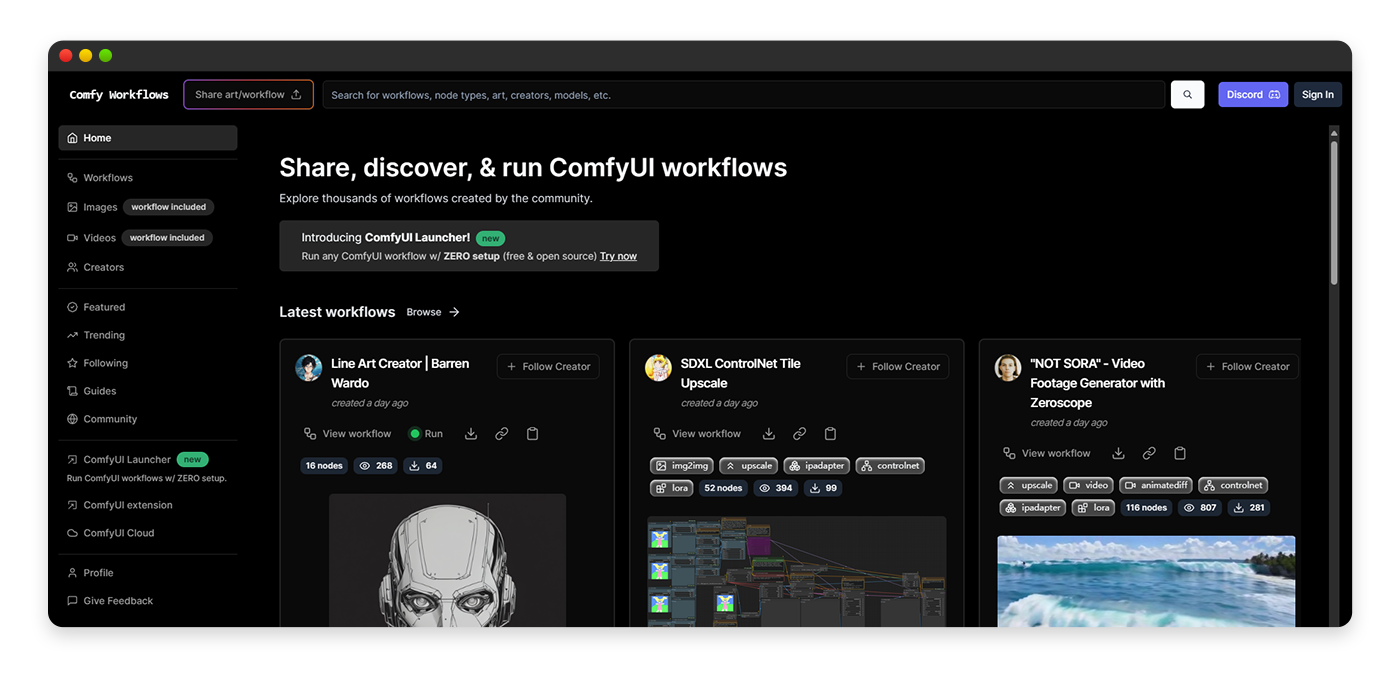Viewport: 1400px width, 700px height.
Task: Open NOT SORA creator avatar
Action: pyautogui.click(x=1008, y=368)
